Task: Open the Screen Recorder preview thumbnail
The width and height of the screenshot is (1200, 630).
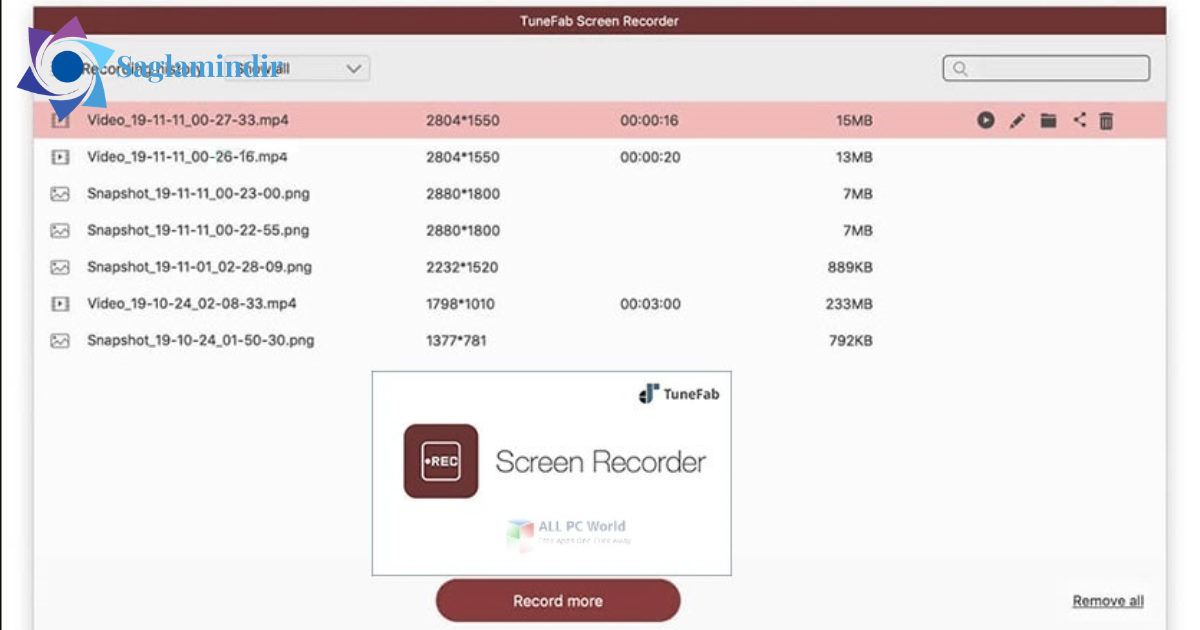Action: click(x=551, y=473)
